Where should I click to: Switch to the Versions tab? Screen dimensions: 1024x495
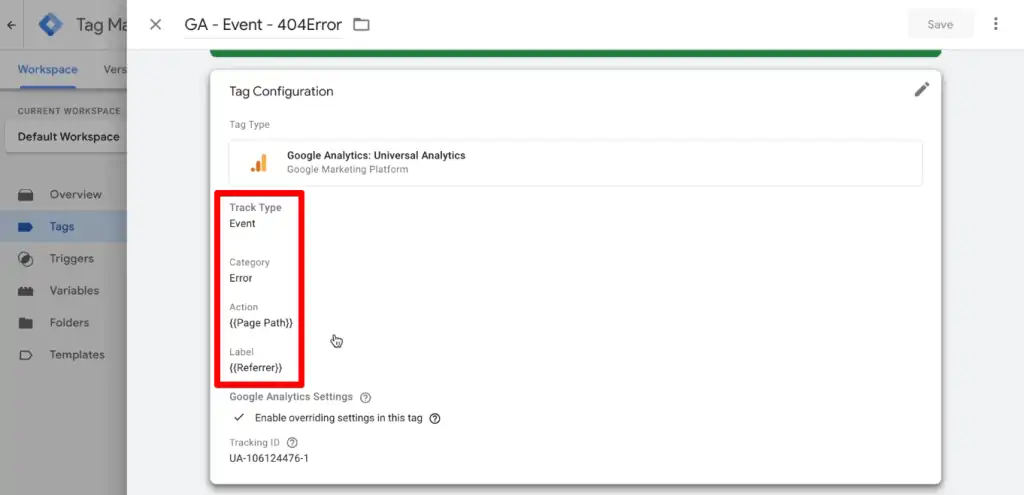114,70
